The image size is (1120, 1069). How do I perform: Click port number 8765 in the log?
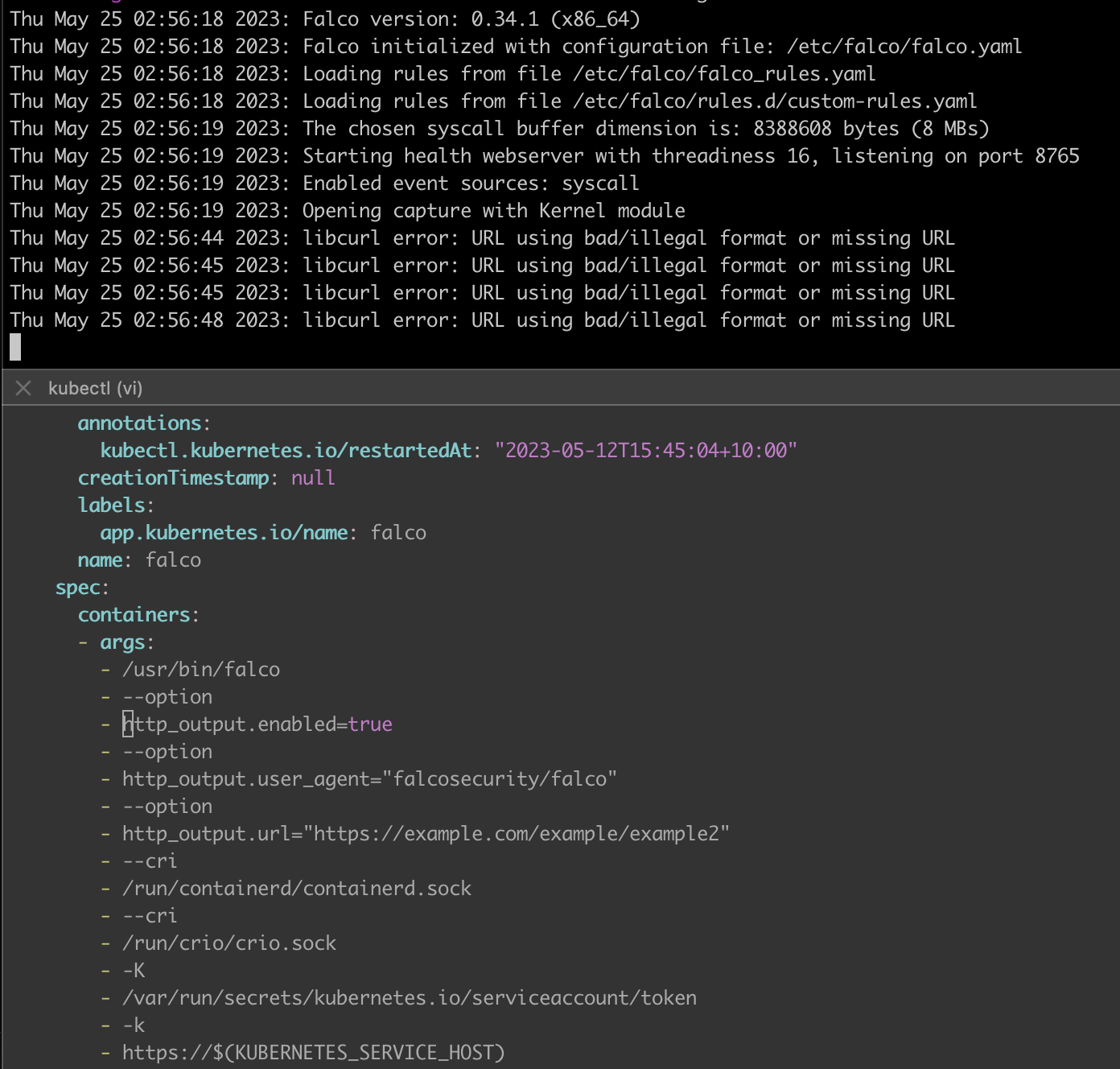[x=1056, y=155]
